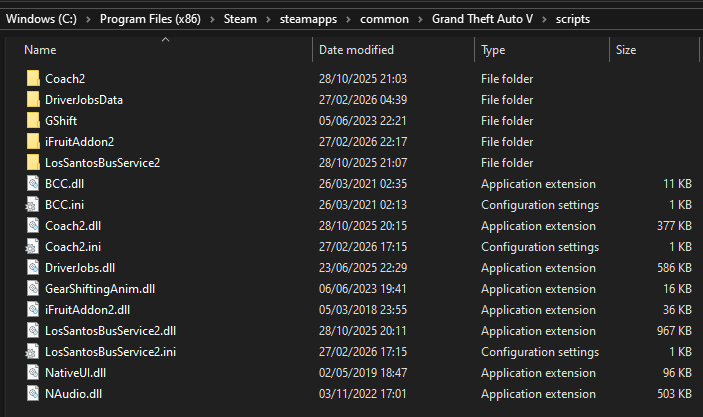Screen dimensions: 703x417
Task: Select iFruitAddon2.dll file name
Action: tap(87, 310)
